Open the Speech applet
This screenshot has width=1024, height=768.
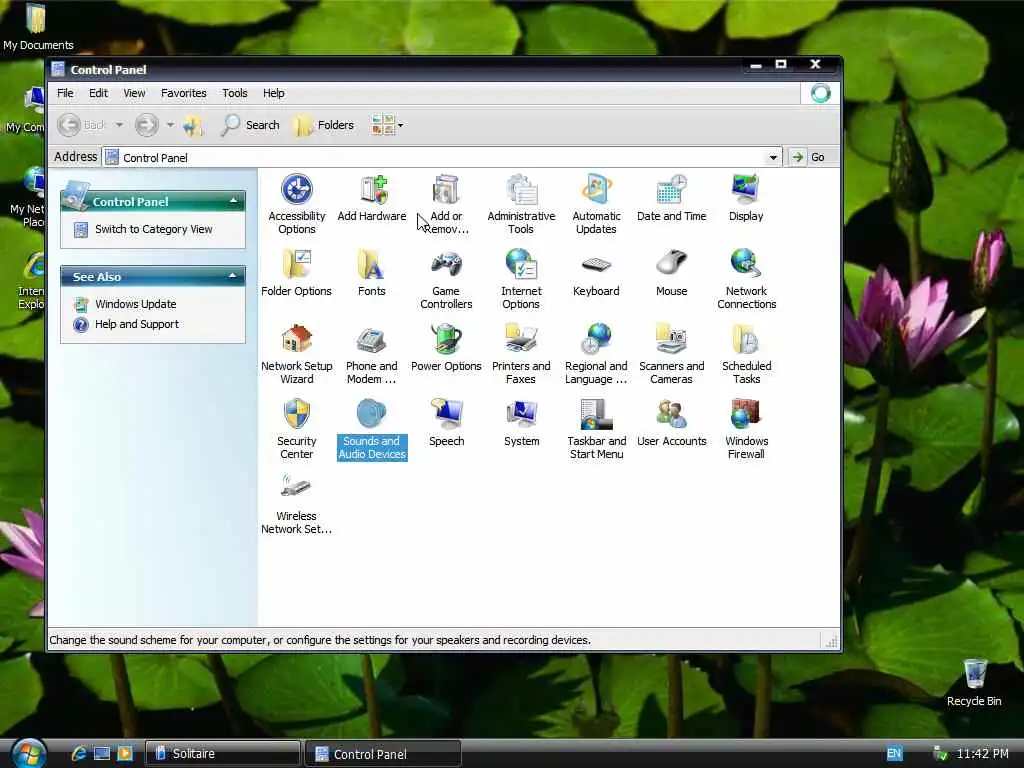[x=446, y=423]
